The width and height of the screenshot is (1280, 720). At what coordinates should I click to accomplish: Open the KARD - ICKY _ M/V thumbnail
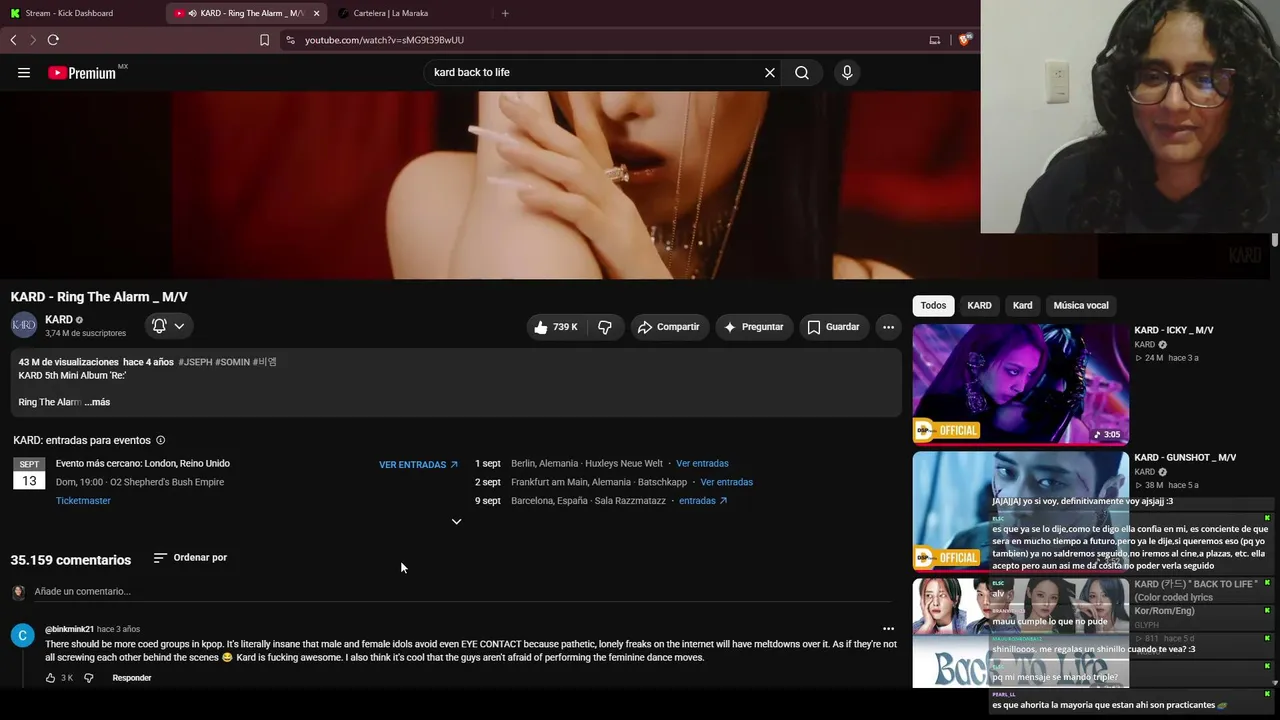[x=1020, y=384]
